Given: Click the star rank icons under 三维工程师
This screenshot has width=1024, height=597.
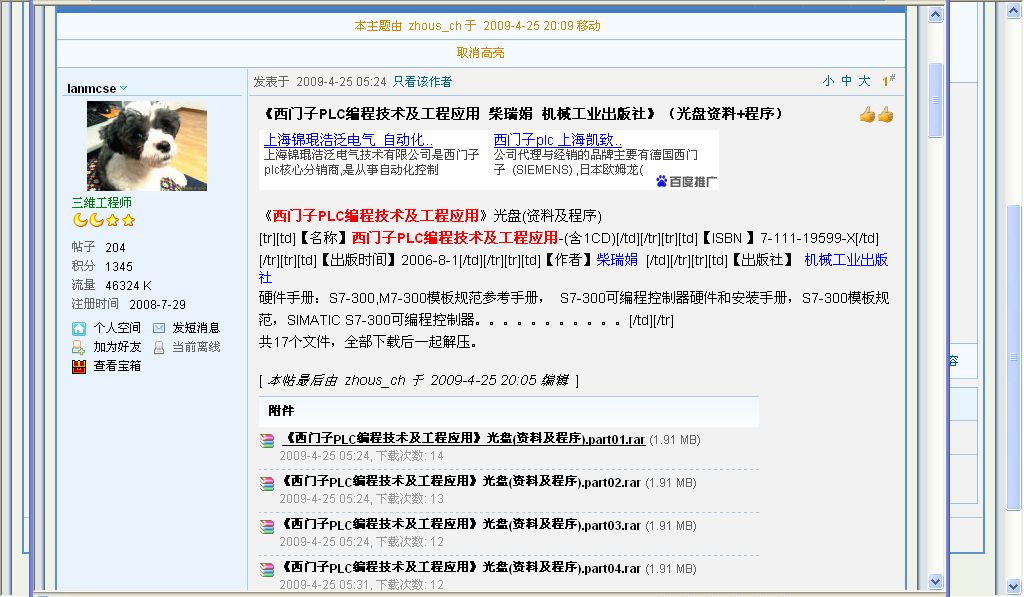Looking at the screenshot, I should click(x=104, y=220).
